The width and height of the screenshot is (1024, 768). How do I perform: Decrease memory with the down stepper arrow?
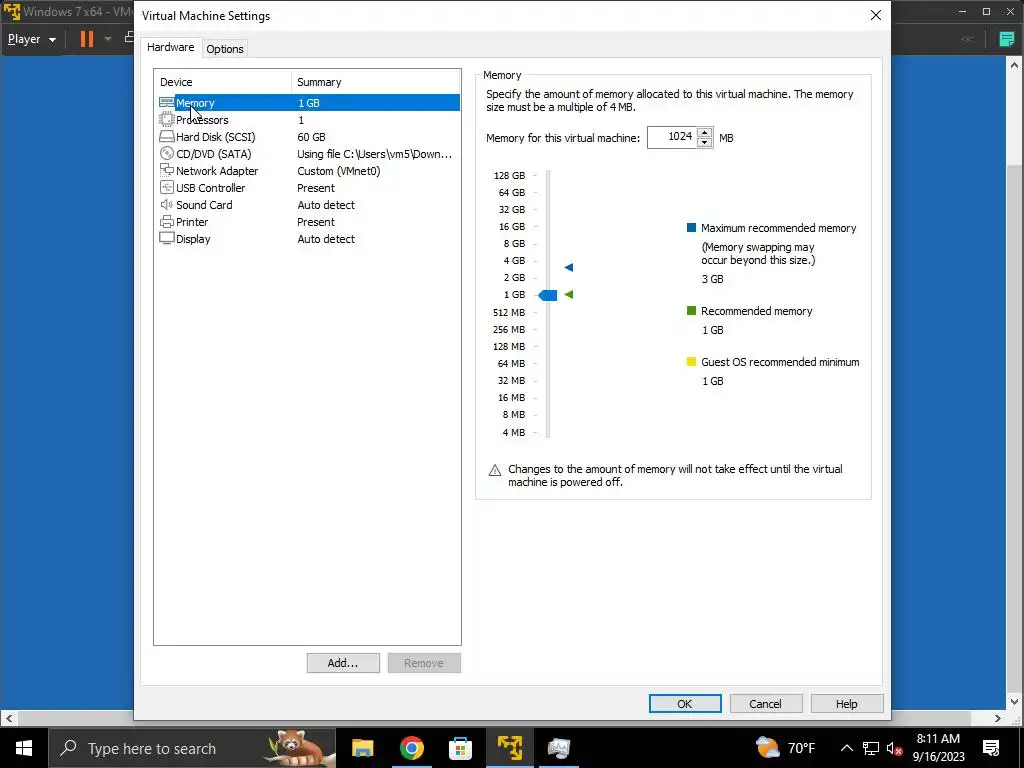tap(704, 142)
